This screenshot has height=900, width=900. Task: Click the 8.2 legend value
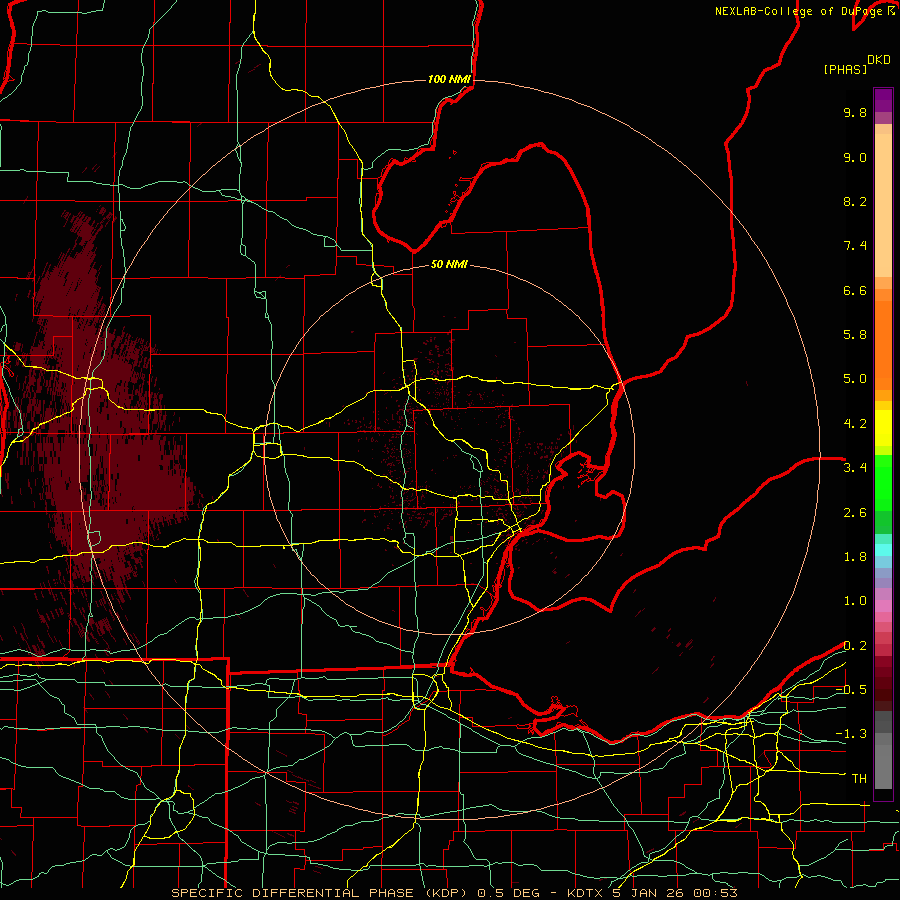click(855, 201)
